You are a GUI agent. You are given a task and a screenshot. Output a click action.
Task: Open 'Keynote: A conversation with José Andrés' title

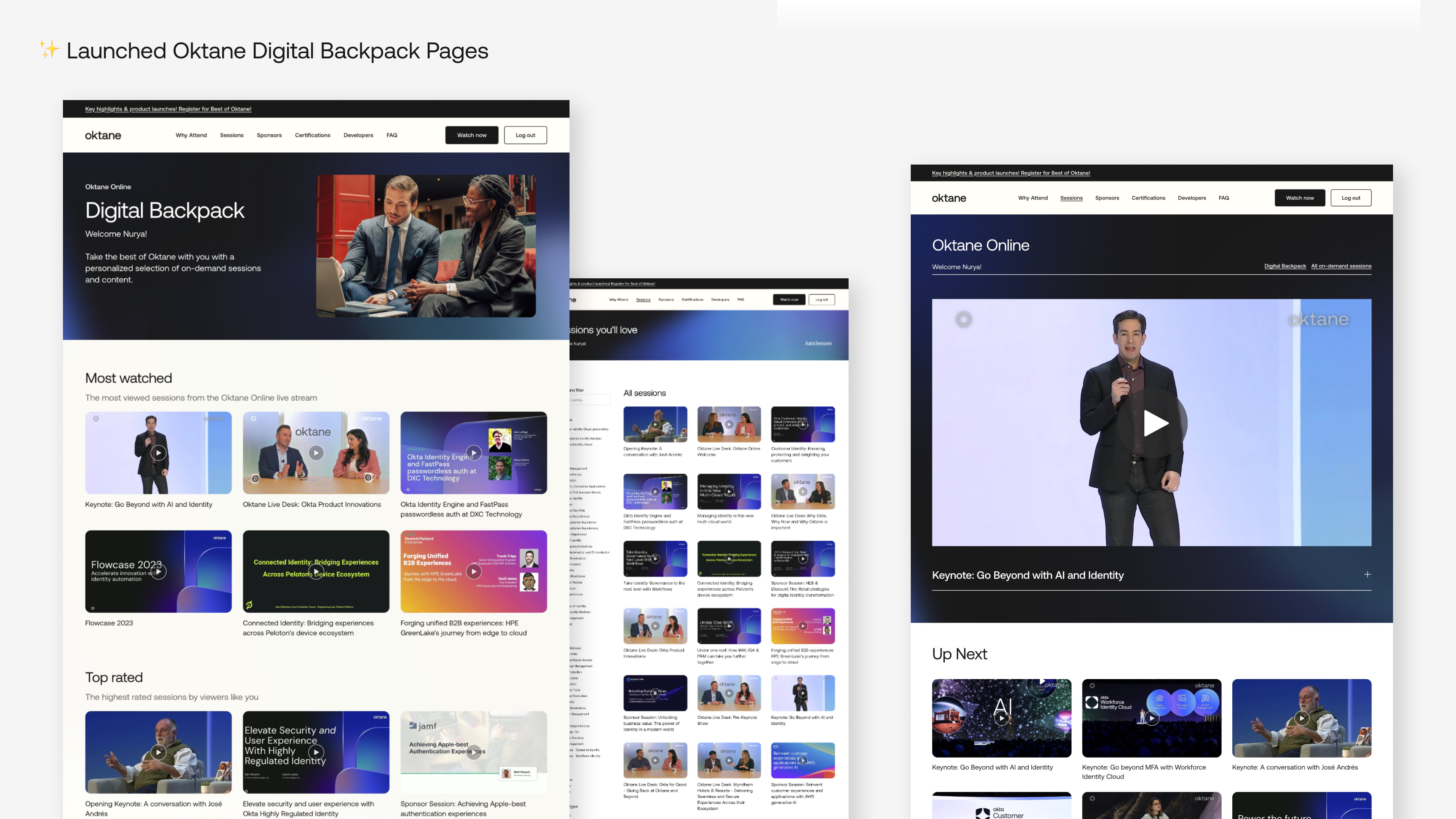click(1295, 767)
